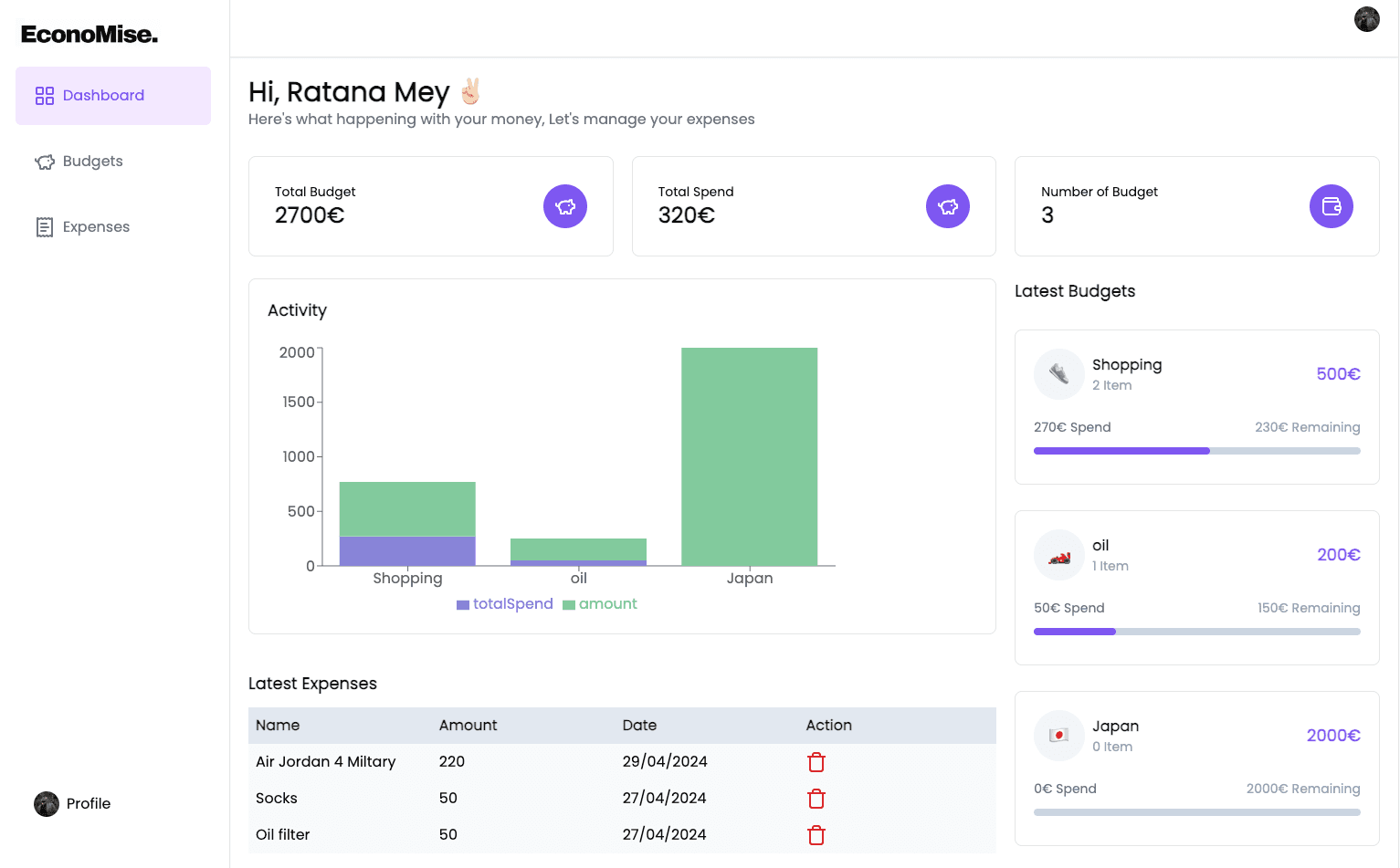Open the Dashboard sidebar item
Viewport: 1400px width, 868px height.
pyautogui.click(x=113, y=96)
